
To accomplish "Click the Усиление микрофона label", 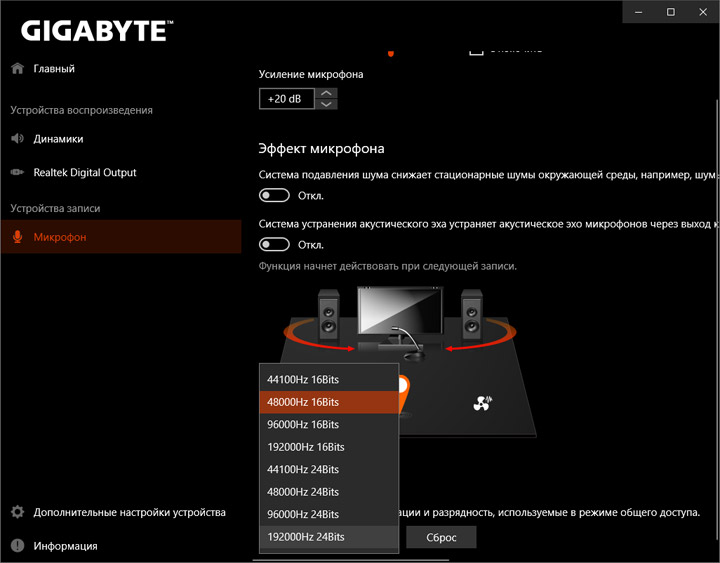I will tap(311, 74).
